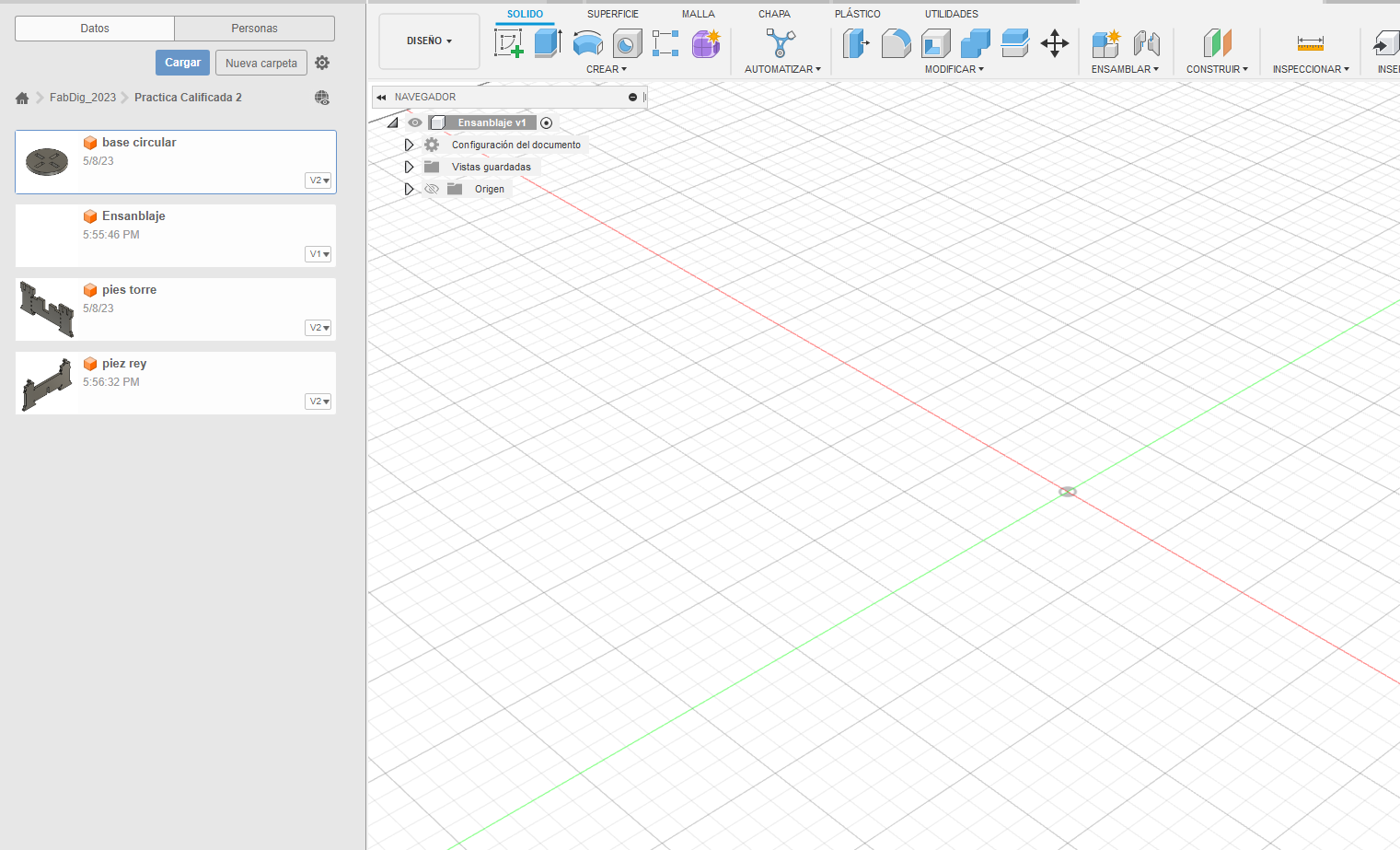This screenshot has height=850, width=1400.
Task: Open FabDig_2023 in the breadcrumb
Action: coord(83,98)
